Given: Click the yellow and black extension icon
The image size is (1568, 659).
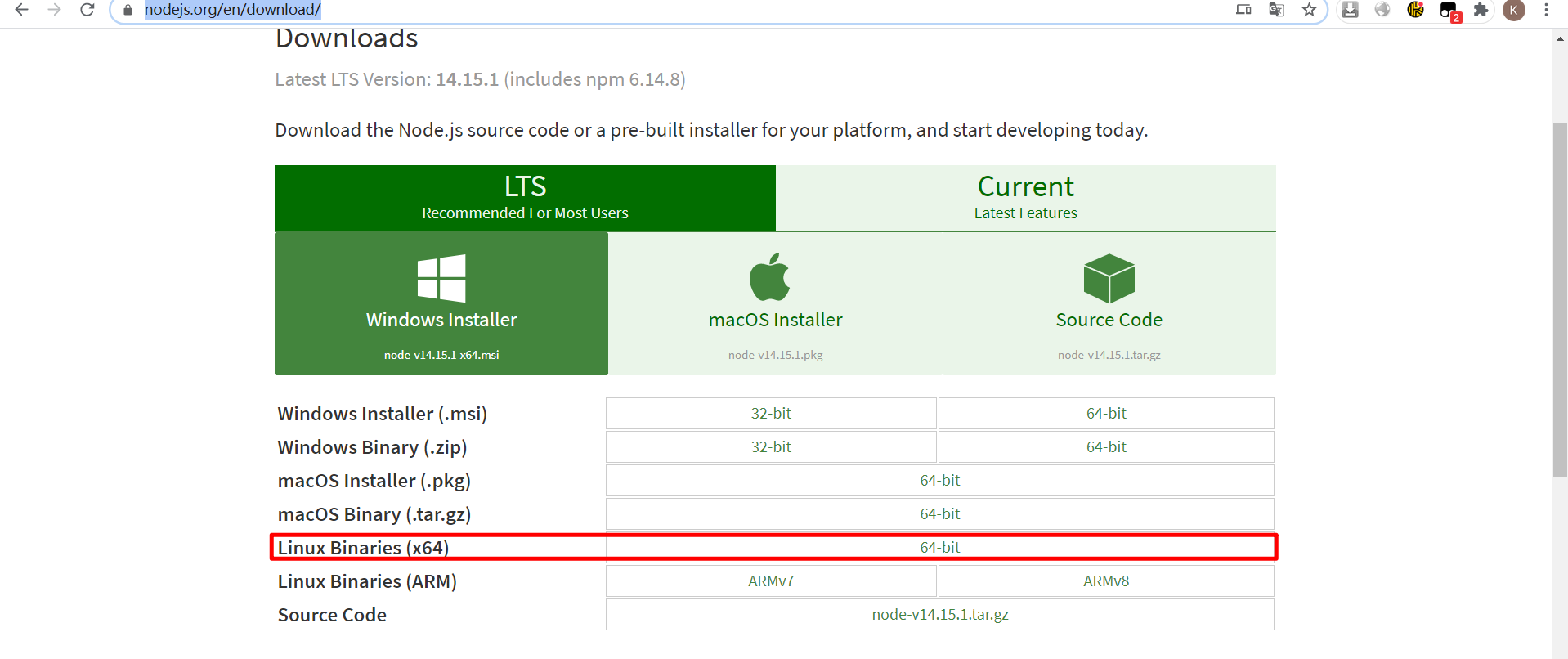Looking at the screenshot, I should 1415,10.
